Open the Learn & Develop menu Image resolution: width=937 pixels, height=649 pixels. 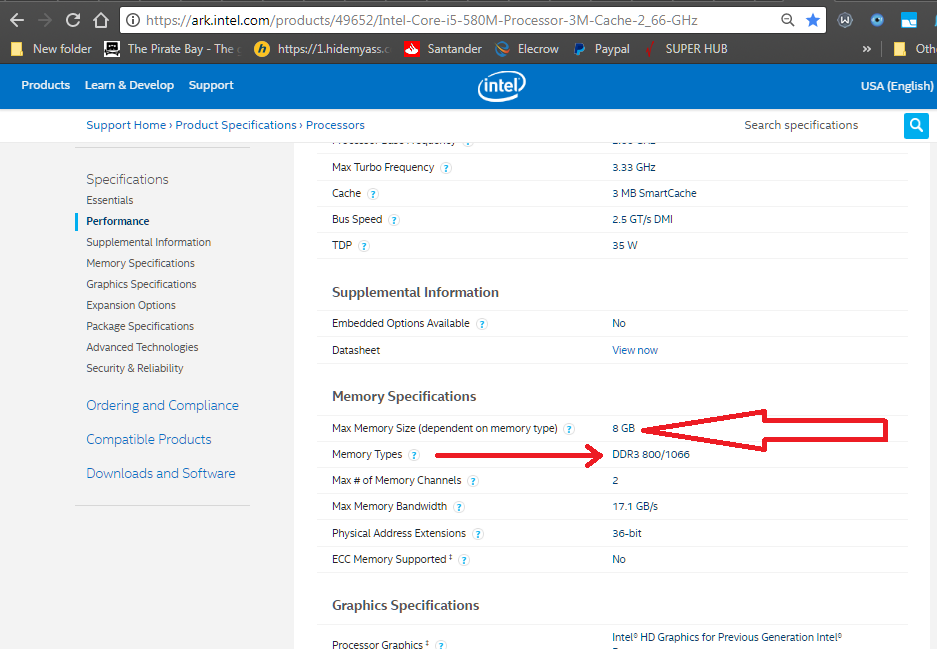pos(129,85)
